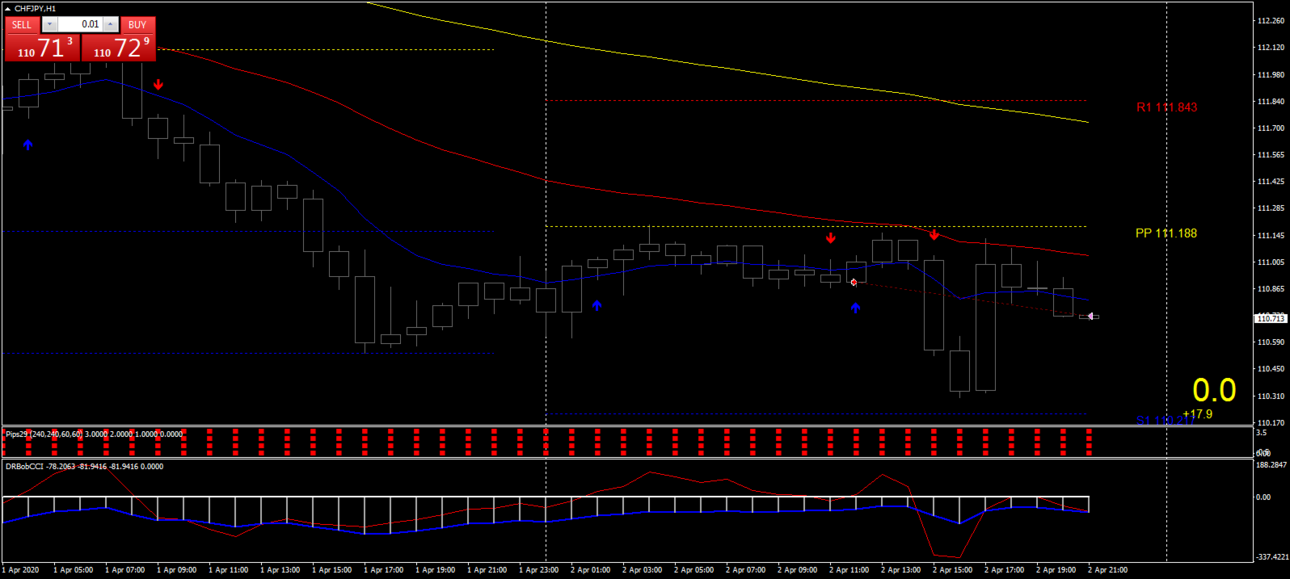Click the 1 Apr 2020 time label
This screenshot has width=1290, height=579.
[19, 570]
